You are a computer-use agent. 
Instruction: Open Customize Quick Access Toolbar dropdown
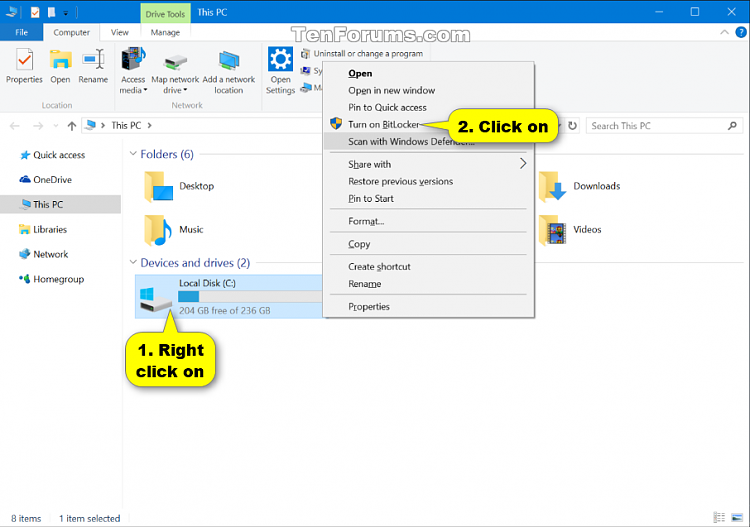click(x=66, y=13)
